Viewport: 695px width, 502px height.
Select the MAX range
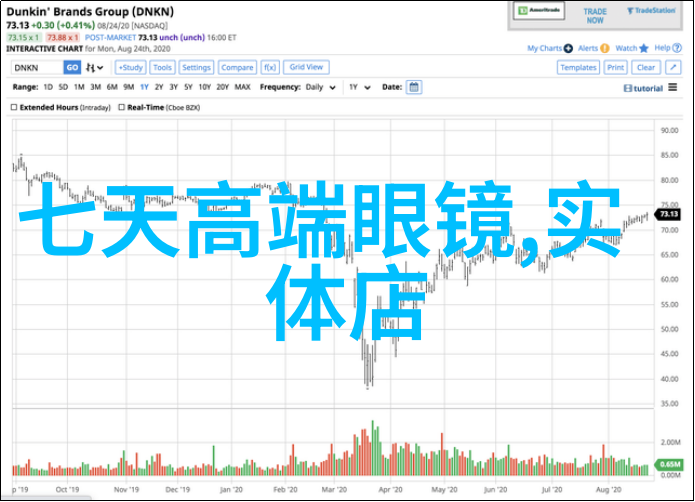coord(242,87)
